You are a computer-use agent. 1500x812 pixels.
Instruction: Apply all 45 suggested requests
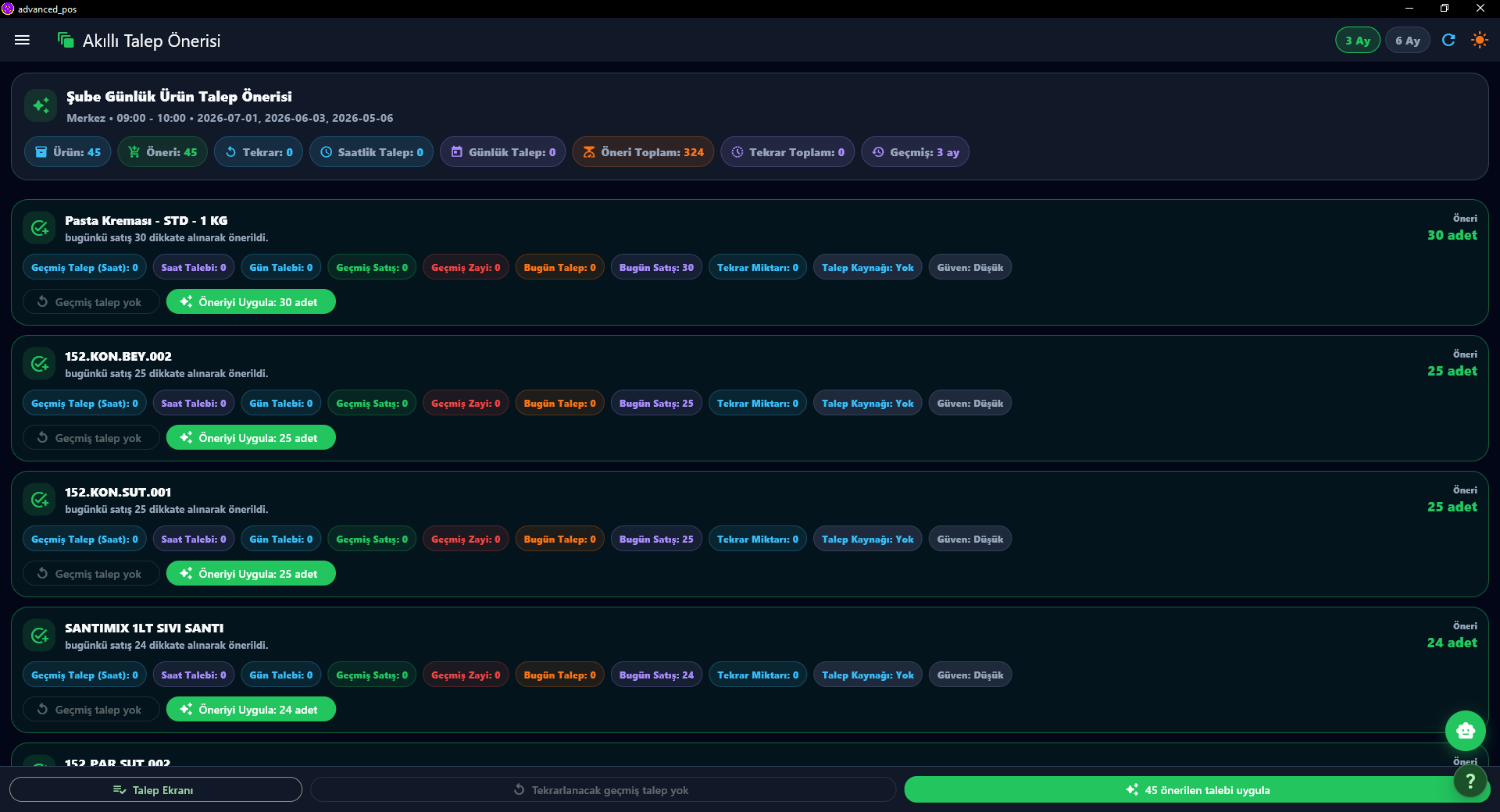[x=1197, y=790]
